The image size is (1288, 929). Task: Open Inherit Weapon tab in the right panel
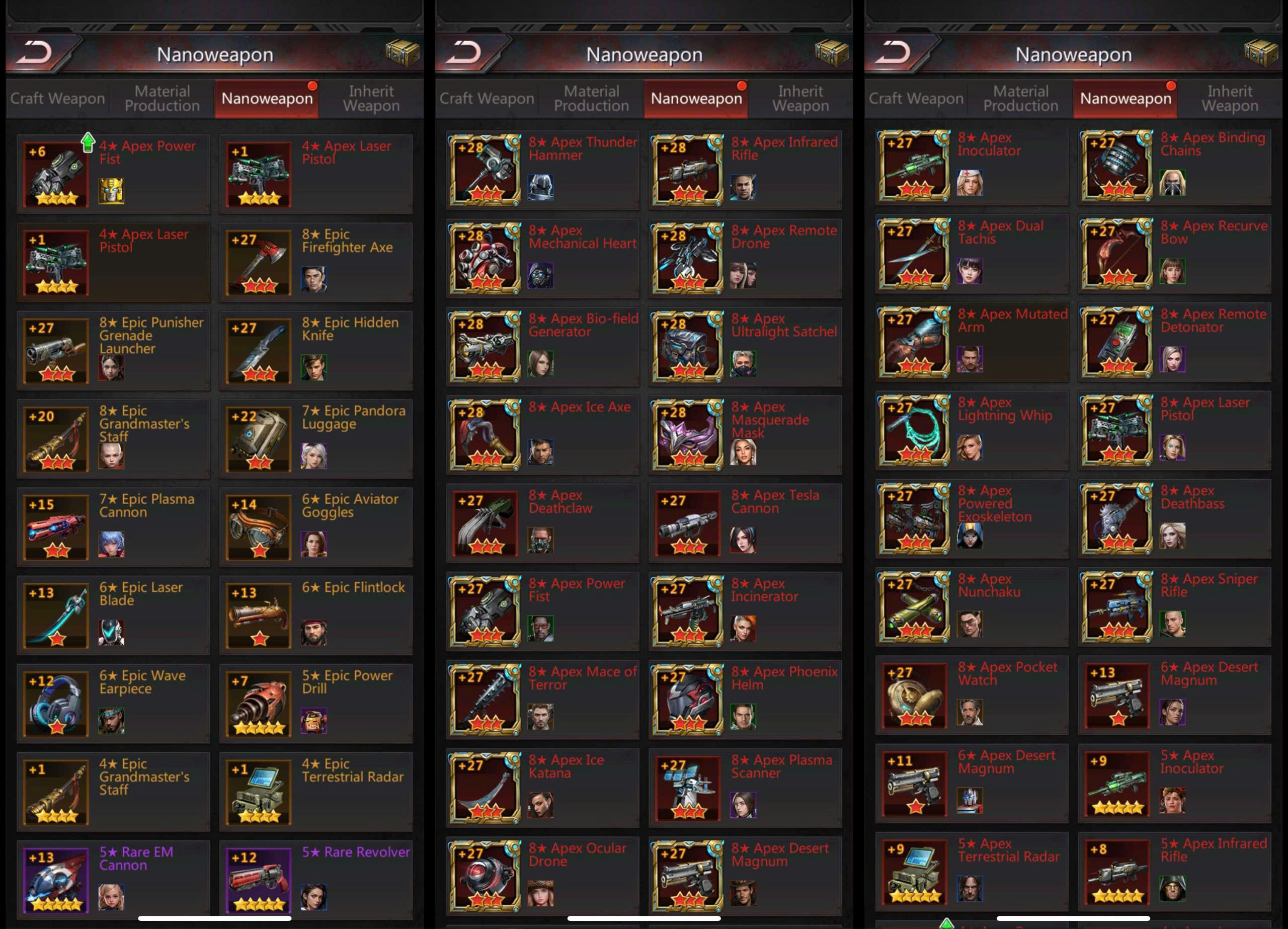[x=1230, y=98]
